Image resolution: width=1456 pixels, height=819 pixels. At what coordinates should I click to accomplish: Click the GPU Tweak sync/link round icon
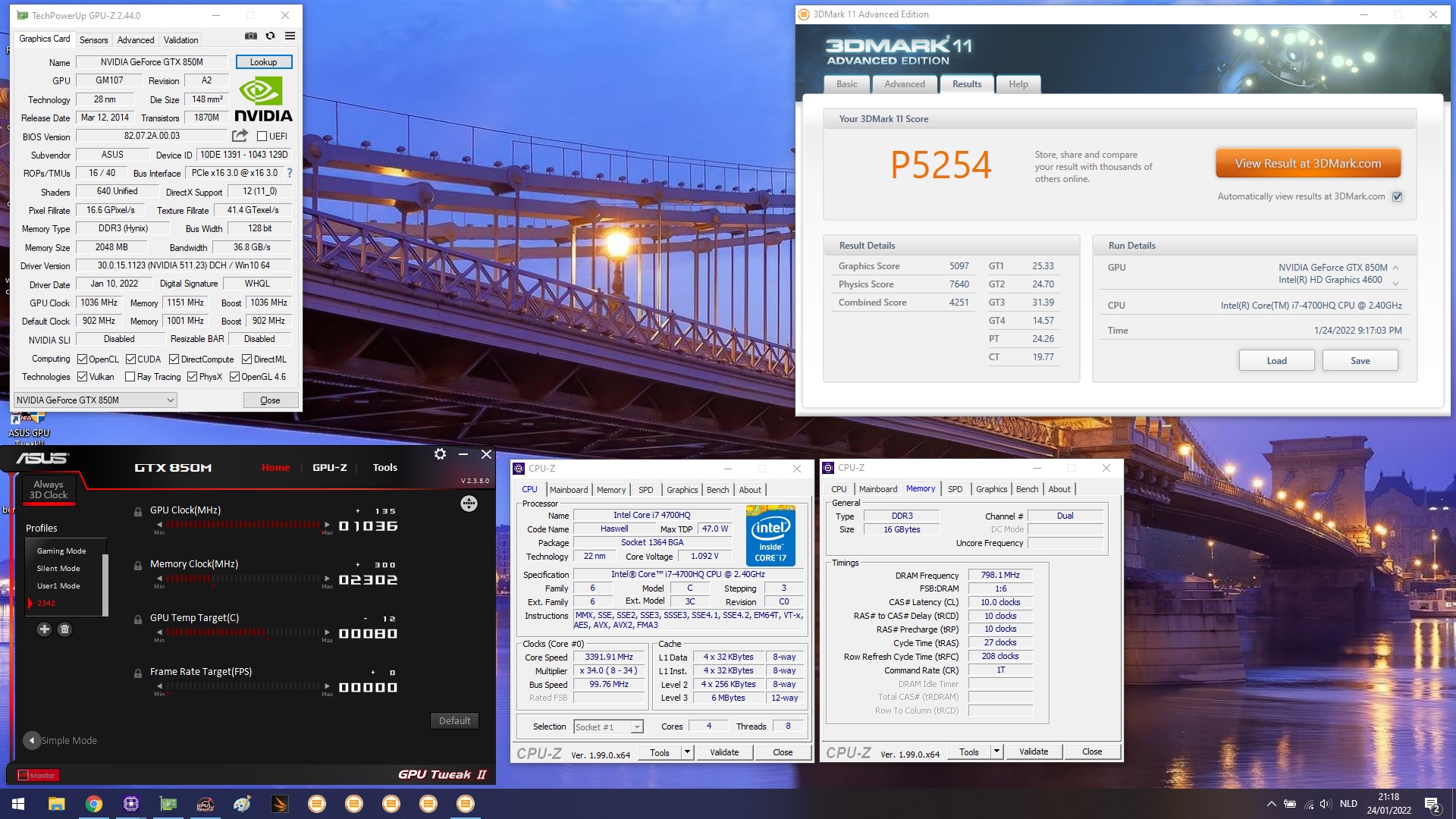coord(469,504)
